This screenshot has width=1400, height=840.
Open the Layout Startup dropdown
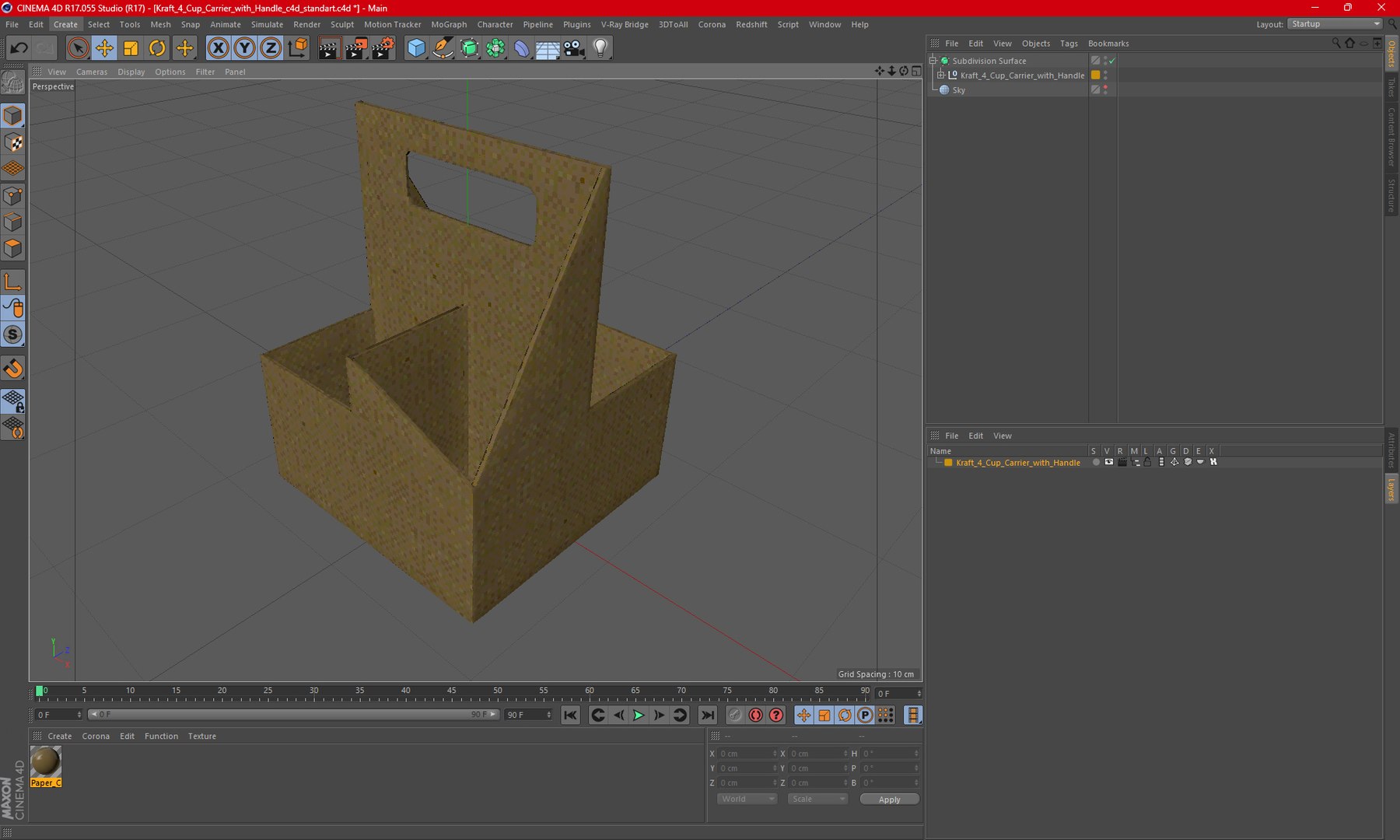pos(1335,24)
